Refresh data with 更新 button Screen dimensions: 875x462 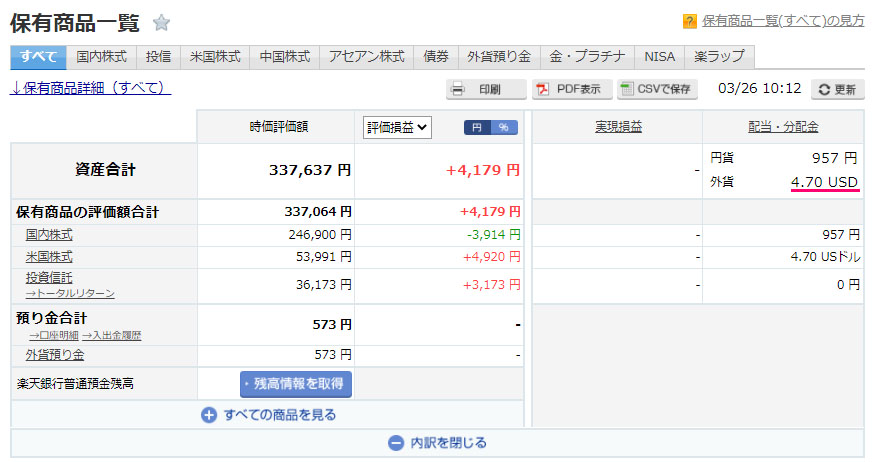tap(837, 89)
